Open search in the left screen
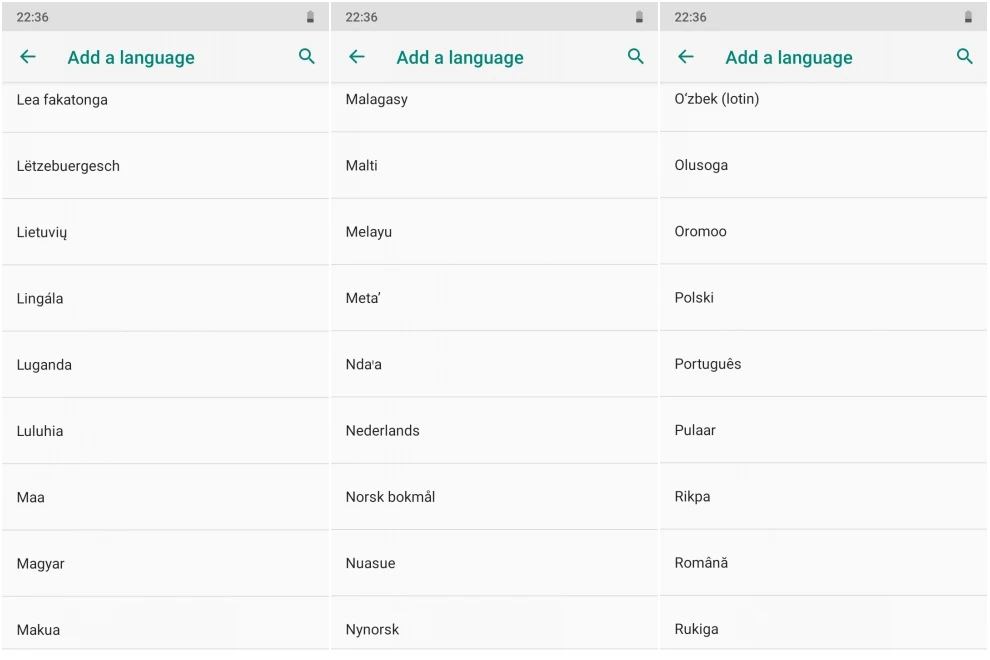The height and width of the screenshot is (660, 990). click(307, 56)
